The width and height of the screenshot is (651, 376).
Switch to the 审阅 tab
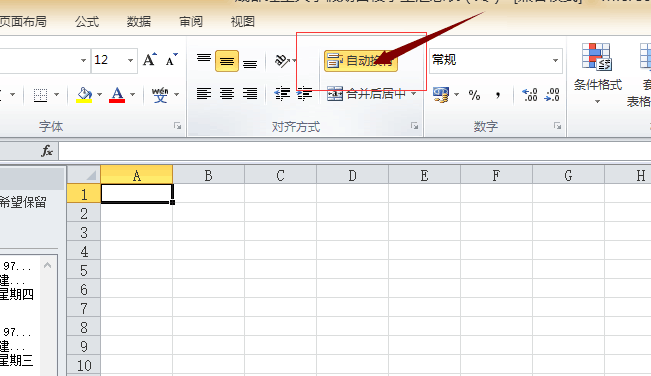(191, 22)
